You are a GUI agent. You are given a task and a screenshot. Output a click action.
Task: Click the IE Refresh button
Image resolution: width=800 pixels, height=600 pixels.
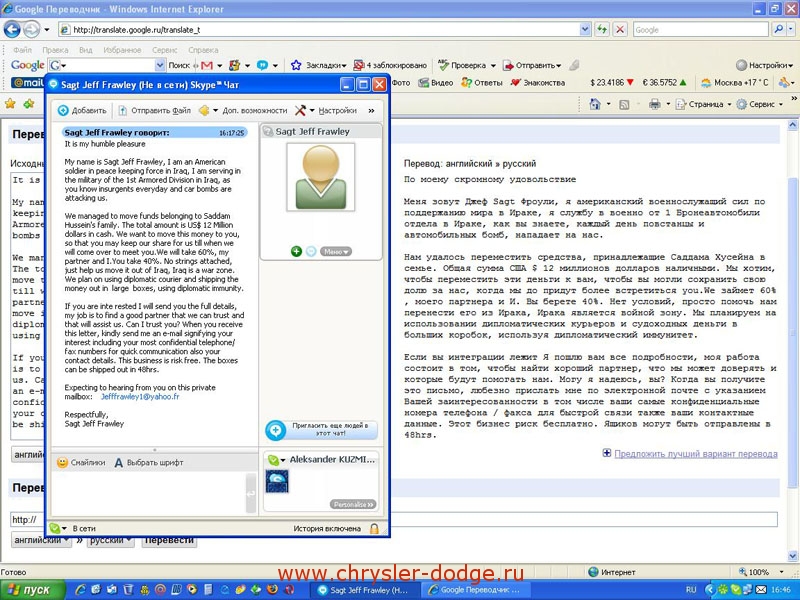(x=603, y=30)
